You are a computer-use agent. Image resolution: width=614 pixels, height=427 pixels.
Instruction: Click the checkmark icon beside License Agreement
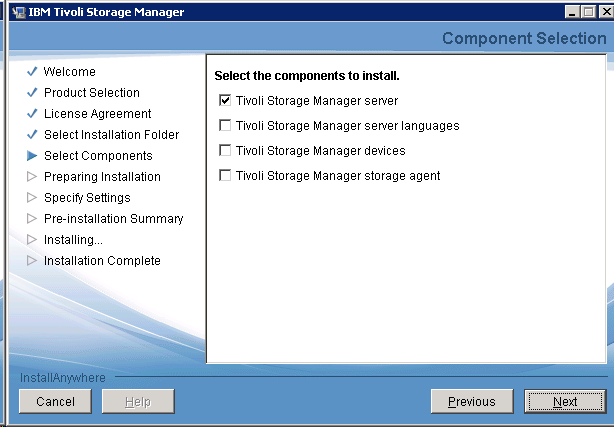32,114
